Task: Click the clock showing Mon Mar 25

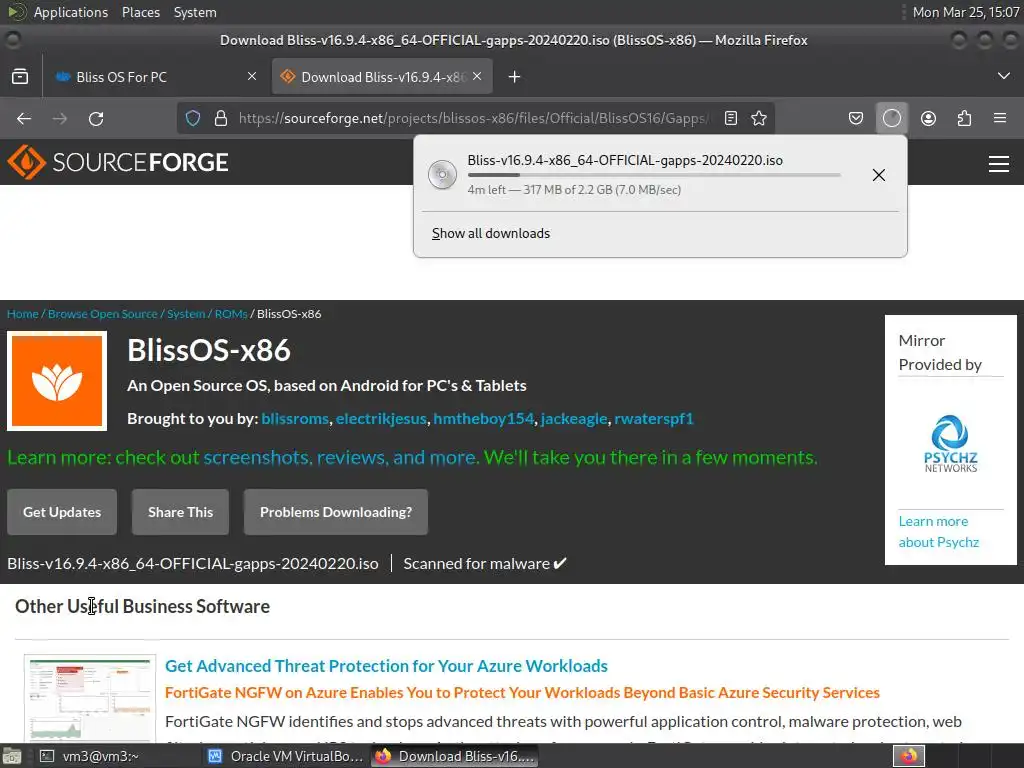Action: [966, 12]
